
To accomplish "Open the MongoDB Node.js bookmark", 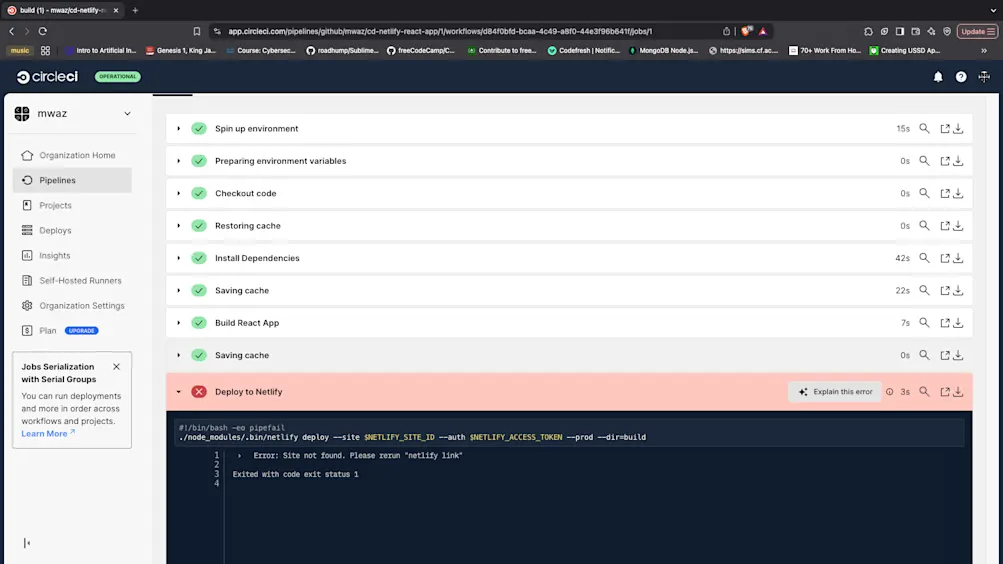I will coord(664,51).
